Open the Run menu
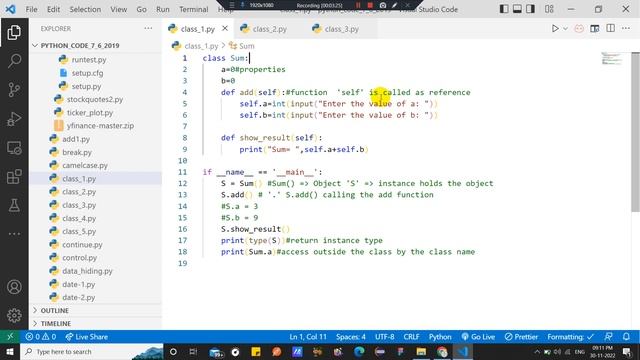The height and width of the screenshot is (360, 640). click(162, 9)
